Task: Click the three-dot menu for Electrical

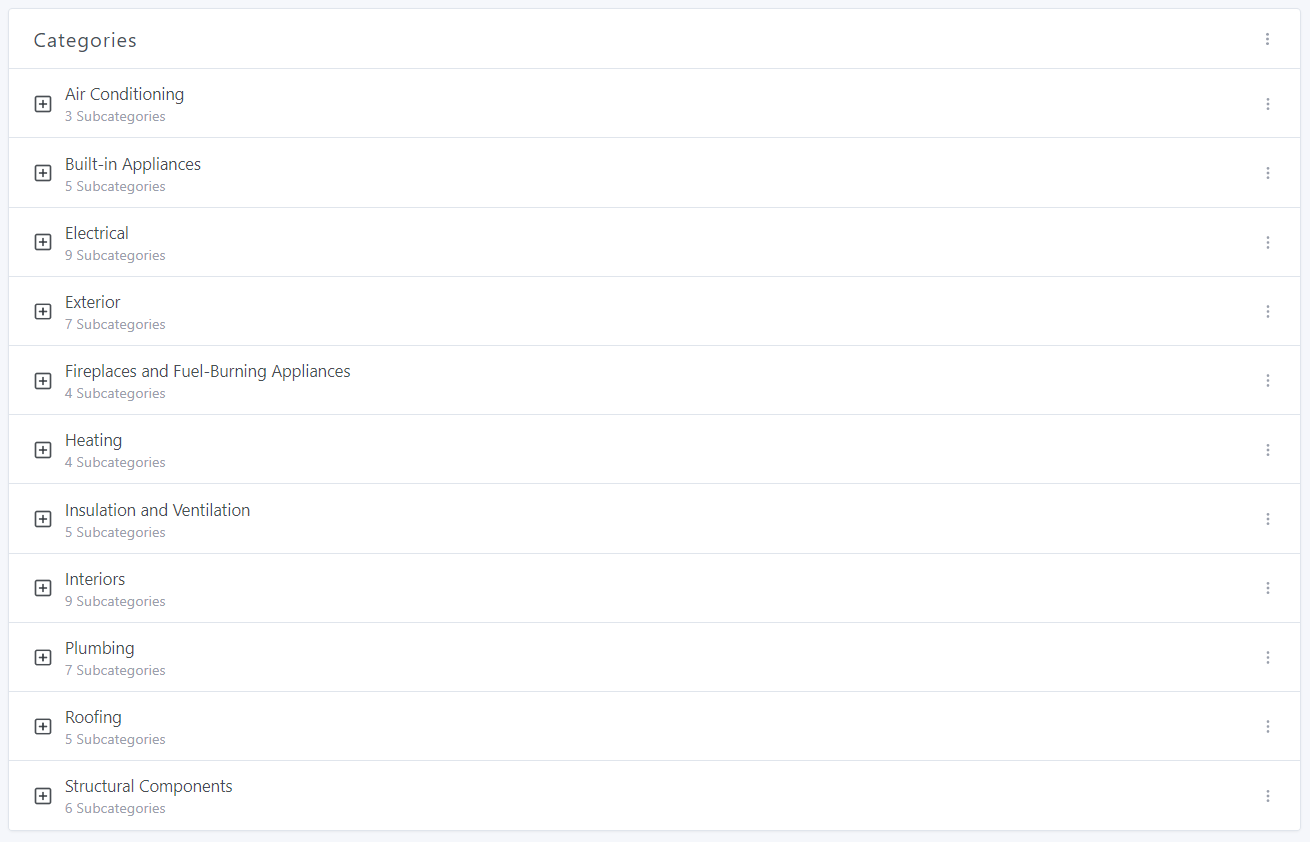Action: coord(1267,242)
